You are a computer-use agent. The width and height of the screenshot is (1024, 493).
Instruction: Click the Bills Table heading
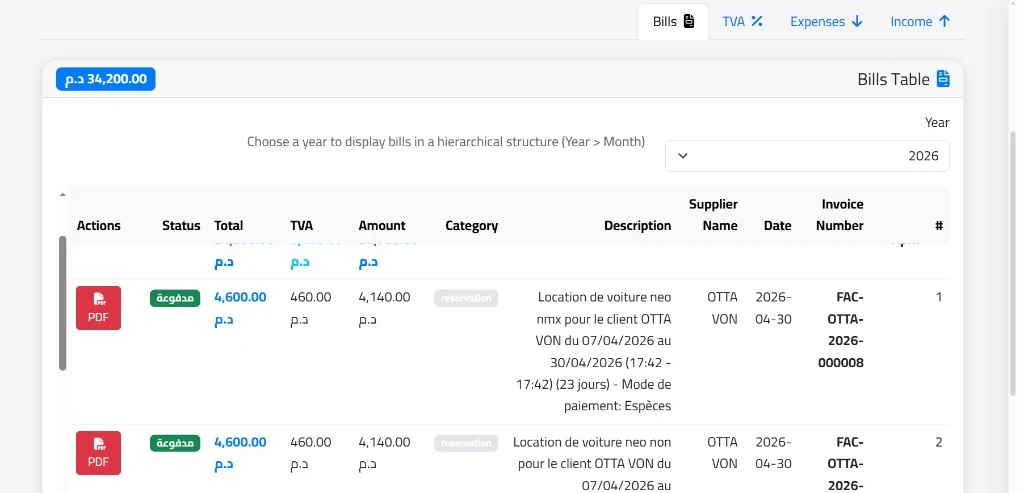coord(893,79)
